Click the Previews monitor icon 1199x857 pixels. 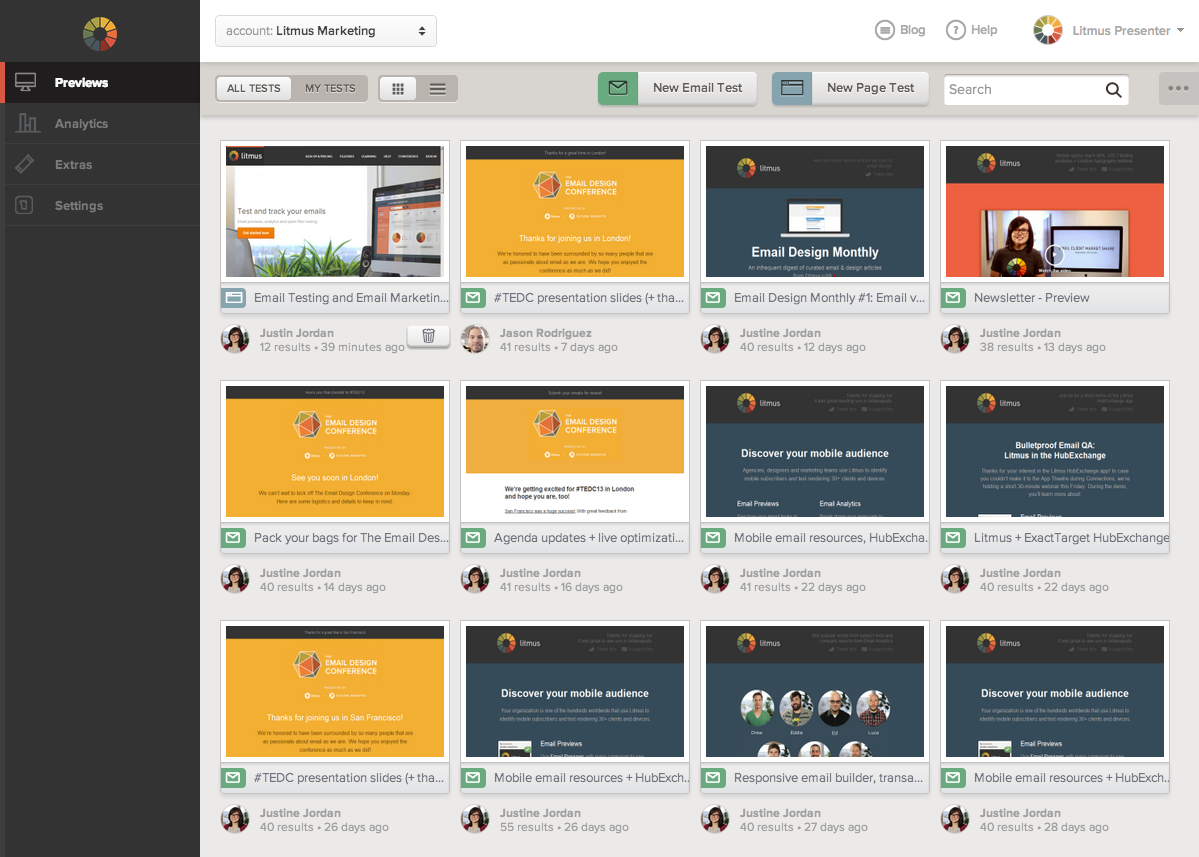25,83
